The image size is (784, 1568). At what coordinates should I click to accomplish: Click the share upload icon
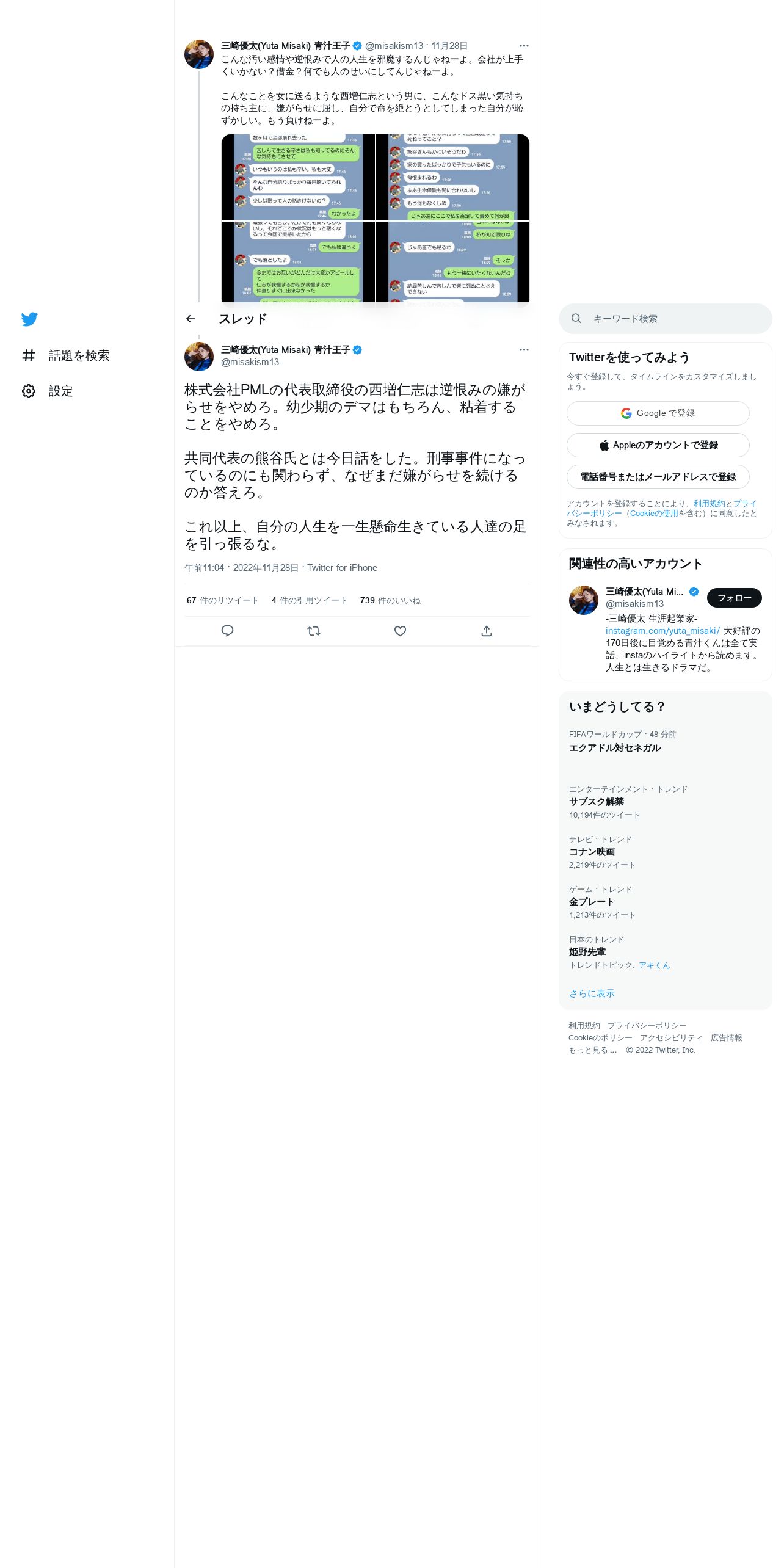pos(487,631)
